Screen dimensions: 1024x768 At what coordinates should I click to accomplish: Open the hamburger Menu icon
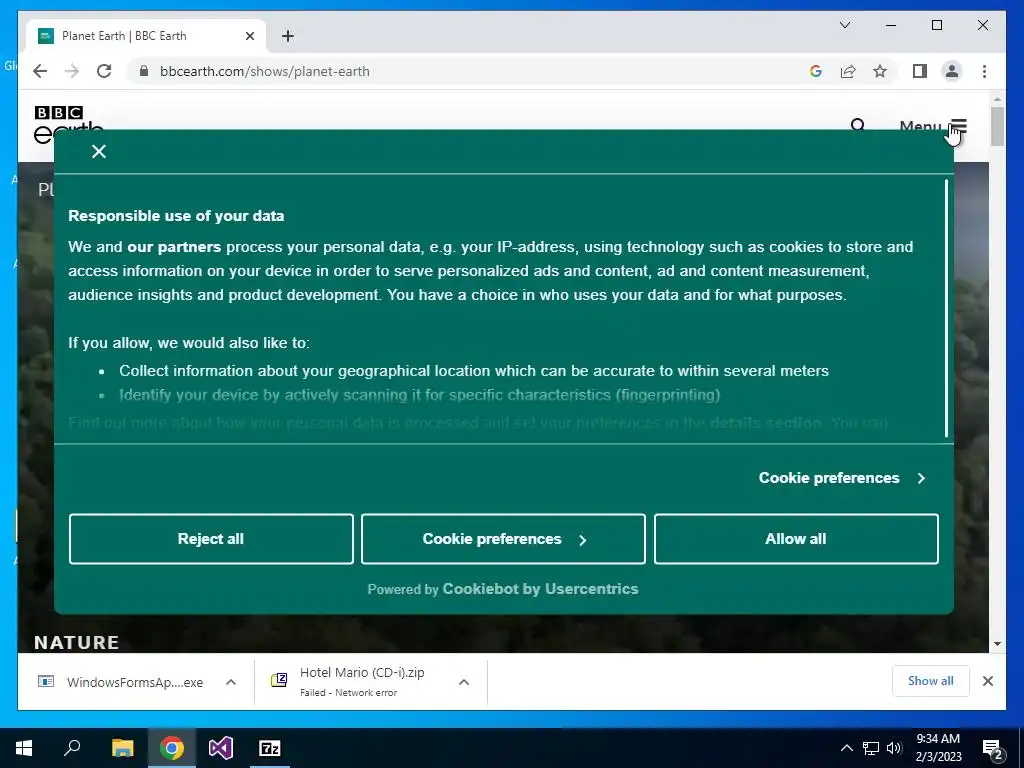tap(958, 125)
